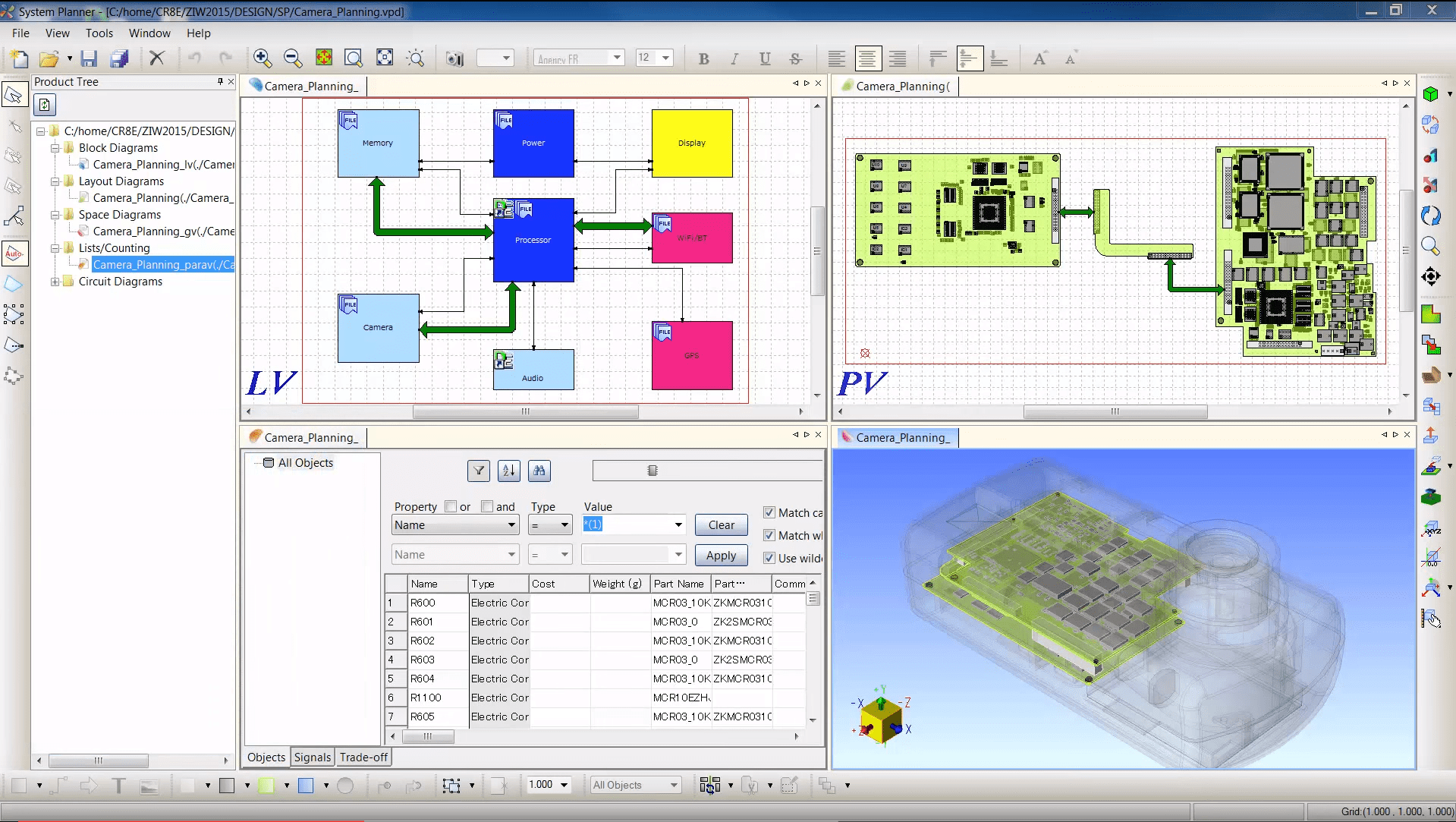The image size is (1456, 822).
Task: Expand the Circuit Diagrams tree node
Action: tap(55, 282)
